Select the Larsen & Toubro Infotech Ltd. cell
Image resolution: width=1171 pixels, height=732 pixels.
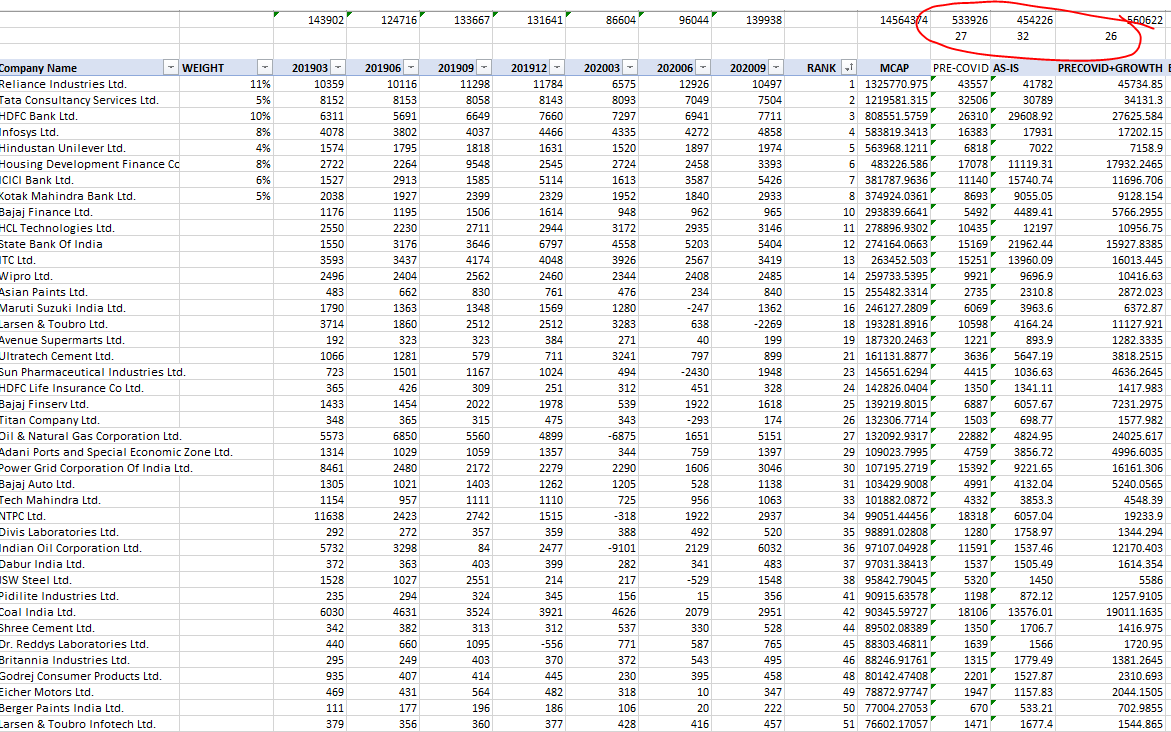pos(90,724)
